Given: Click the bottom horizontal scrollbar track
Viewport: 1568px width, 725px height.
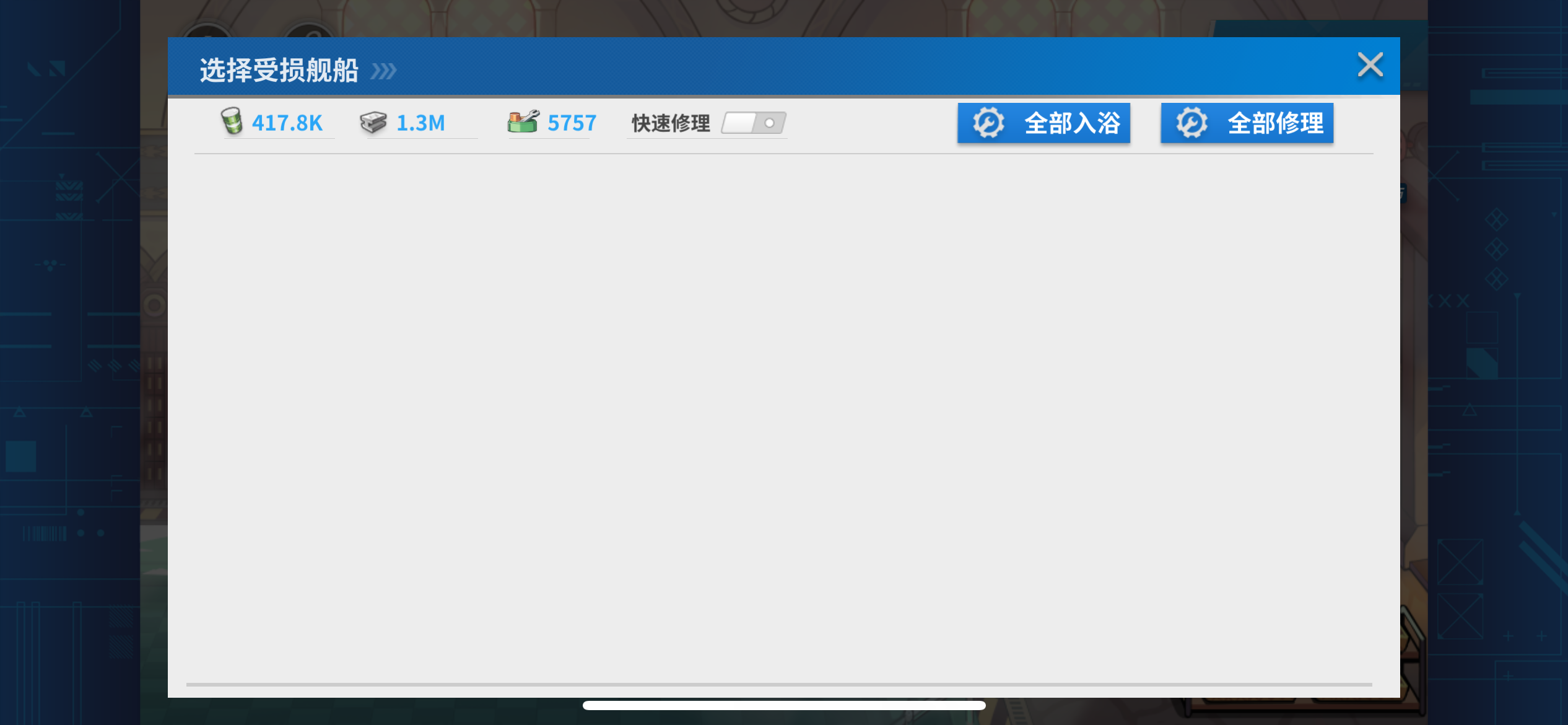Looking at the screenshot, I should (x=779, y=684).
